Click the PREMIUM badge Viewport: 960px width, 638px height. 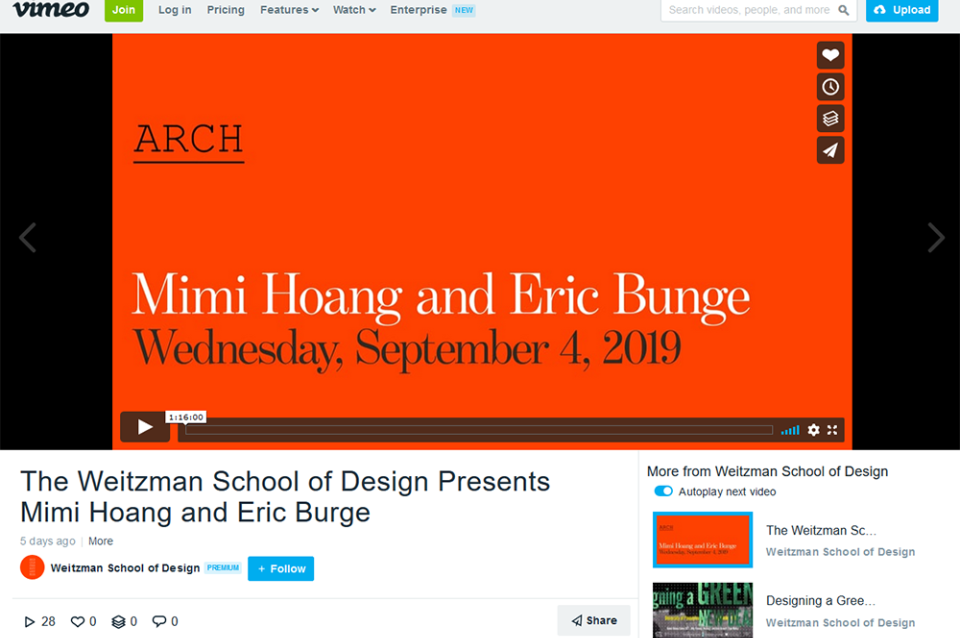coord(223,568)
